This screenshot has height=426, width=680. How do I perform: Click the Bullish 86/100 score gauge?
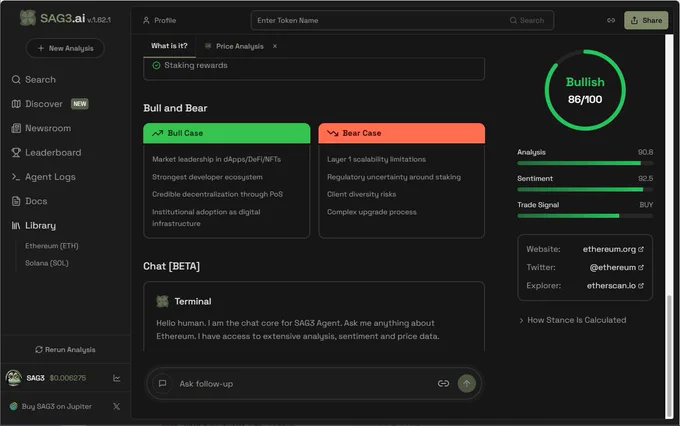(x=585, y=90)
